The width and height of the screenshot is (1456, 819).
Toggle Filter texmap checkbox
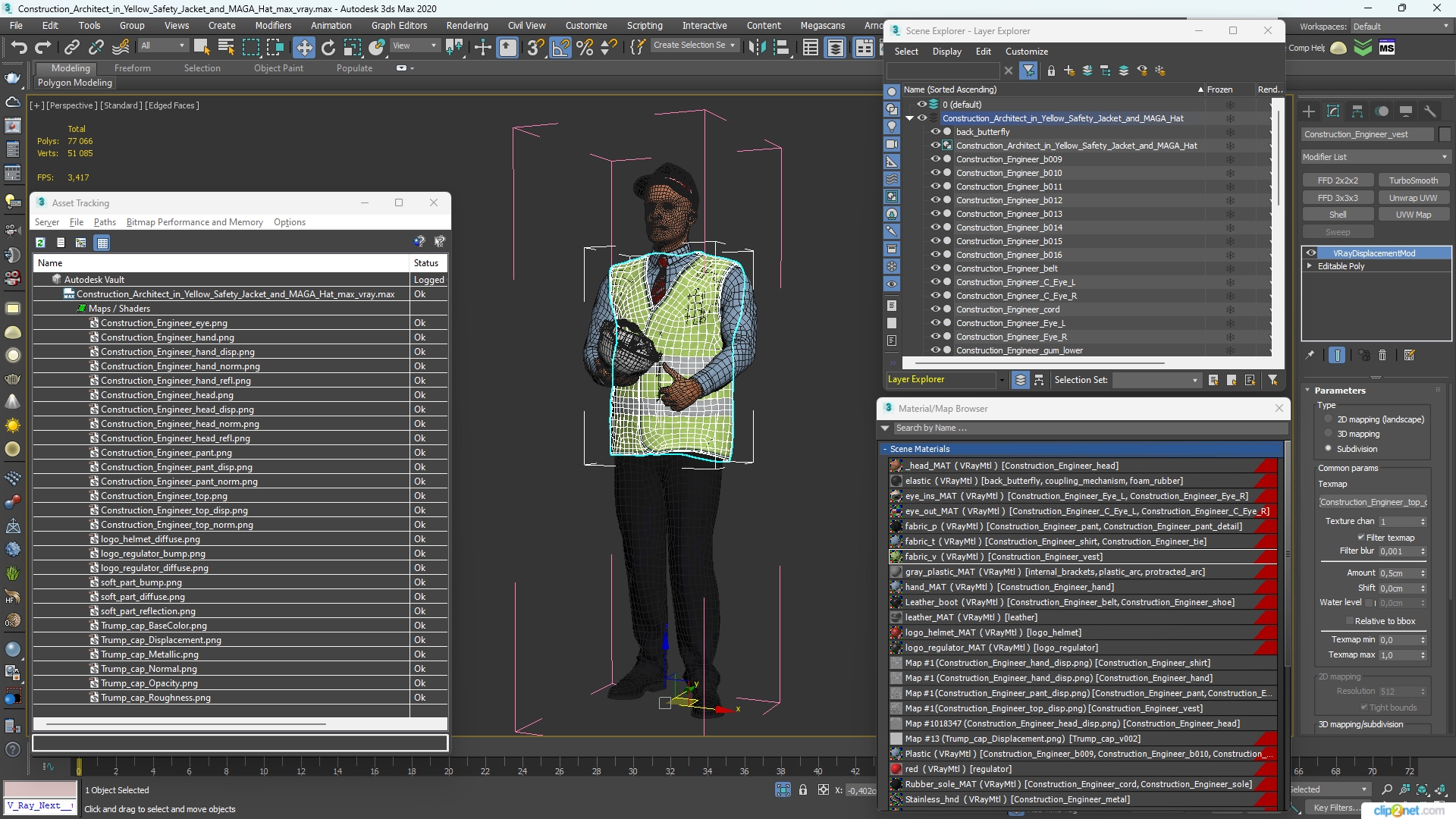pos(1360,538)
